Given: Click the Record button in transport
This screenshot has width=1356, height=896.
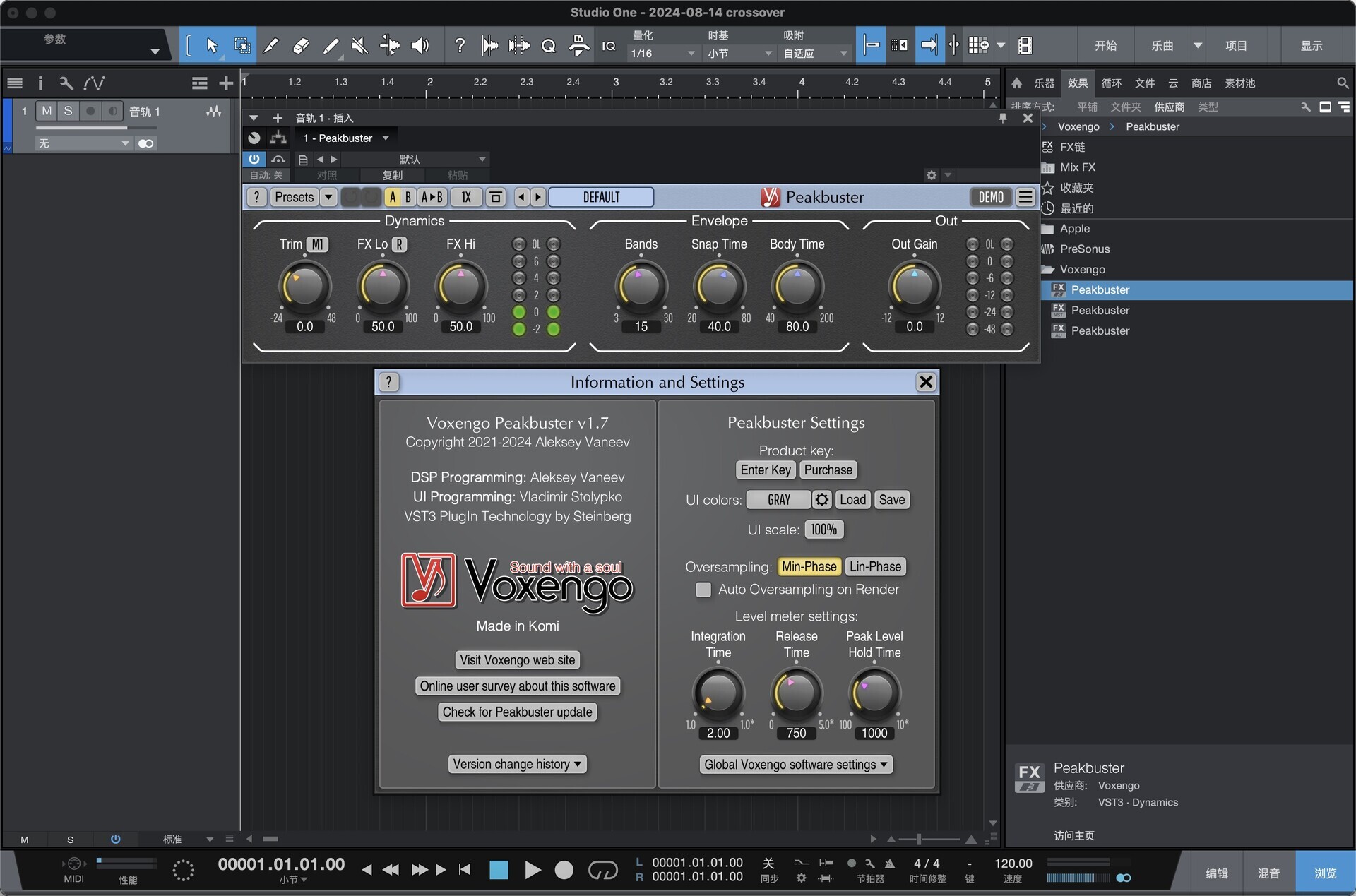Looking at the screenshot, I should [564, 870].
